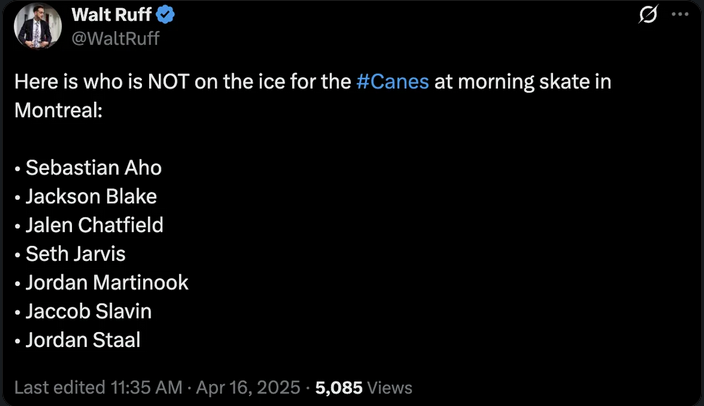Screen dimensions: 704x406
Task: Click the Jordan Staal list entry
Action: (x=83, y=340)
